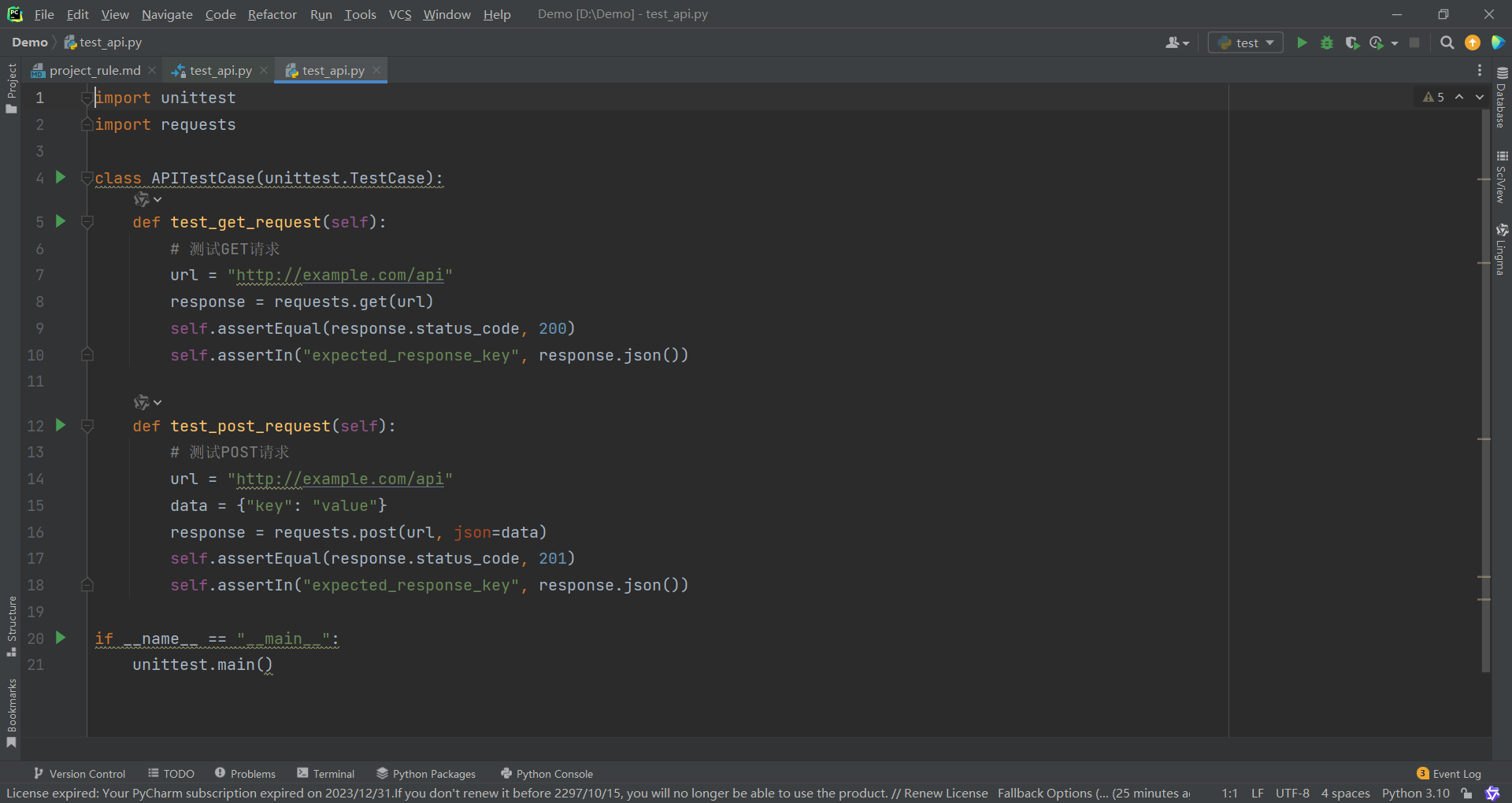1512x803 pixels.
Task: Click the fold end marker on line 18
Action: point(87,585)
